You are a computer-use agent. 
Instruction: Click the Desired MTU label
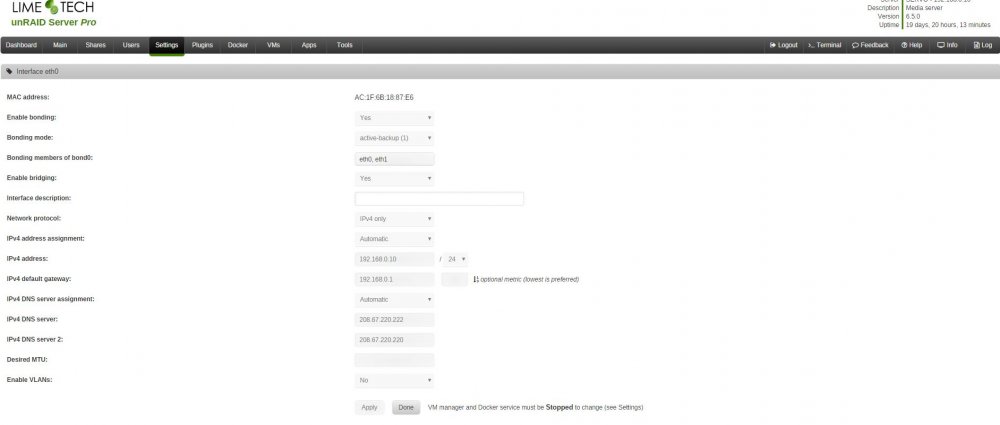point(27,360)
